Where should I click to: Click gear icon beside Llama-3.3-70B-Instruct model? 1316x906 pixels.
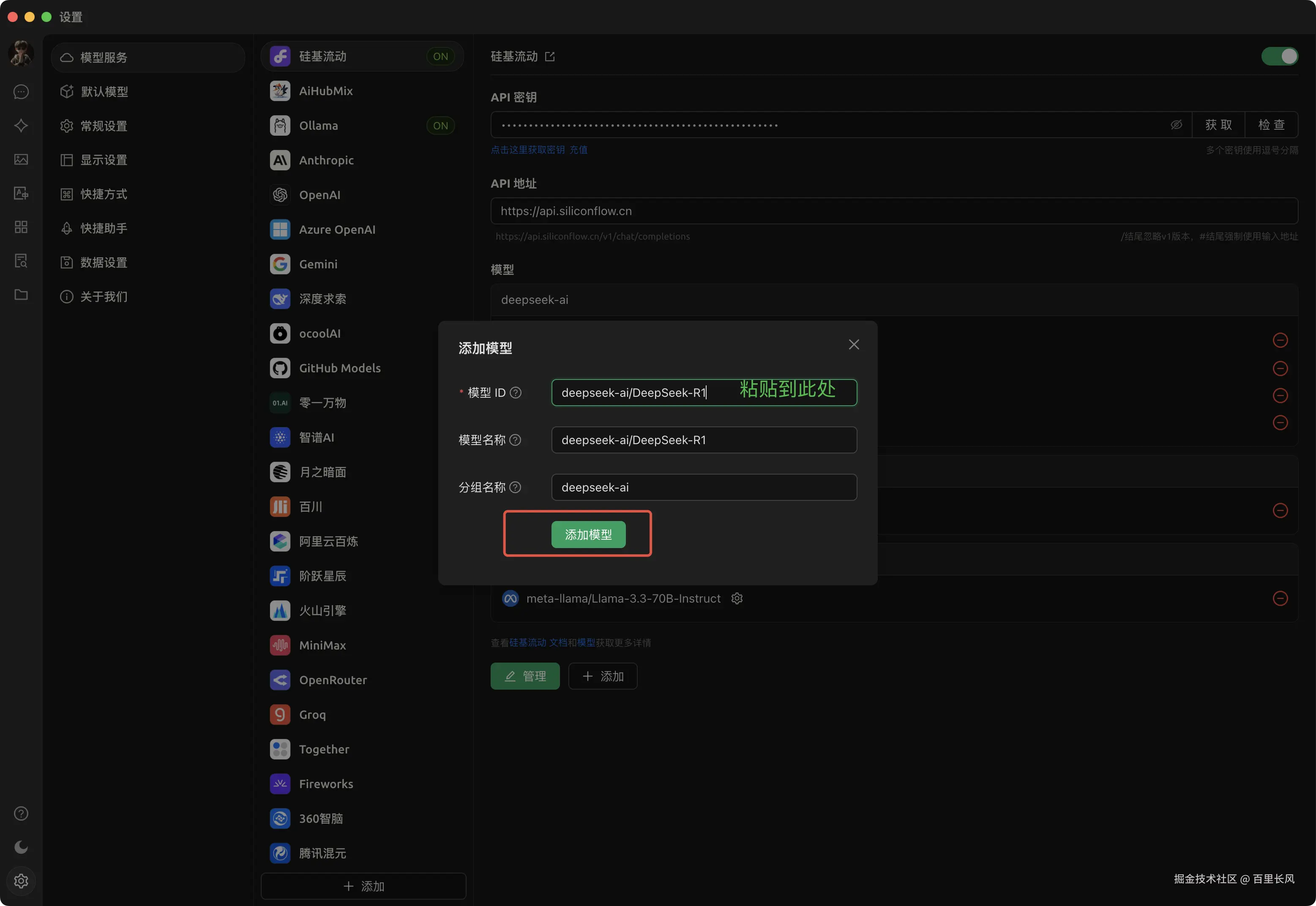click(737, 598)
